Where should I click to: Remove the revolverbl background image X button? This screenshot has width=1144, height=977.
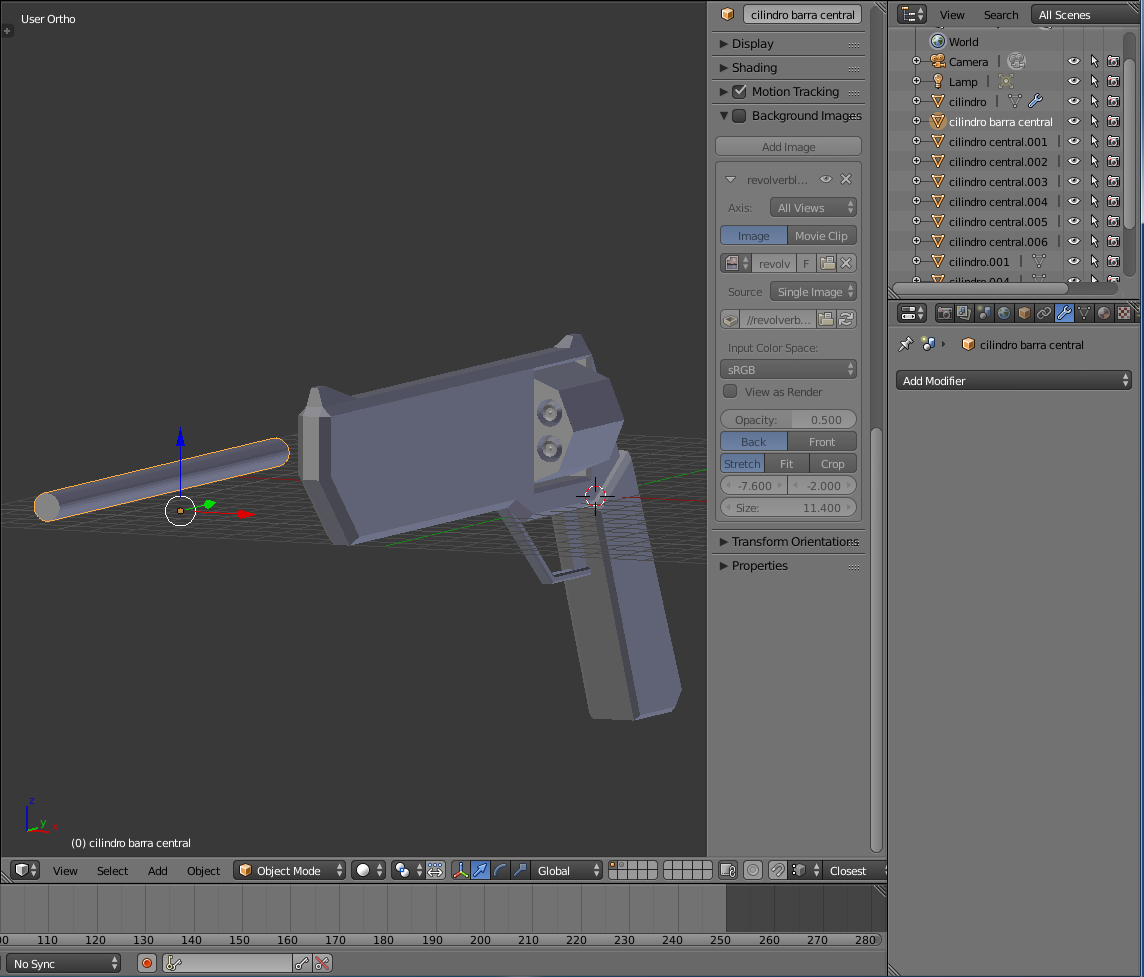coord(846,179)
